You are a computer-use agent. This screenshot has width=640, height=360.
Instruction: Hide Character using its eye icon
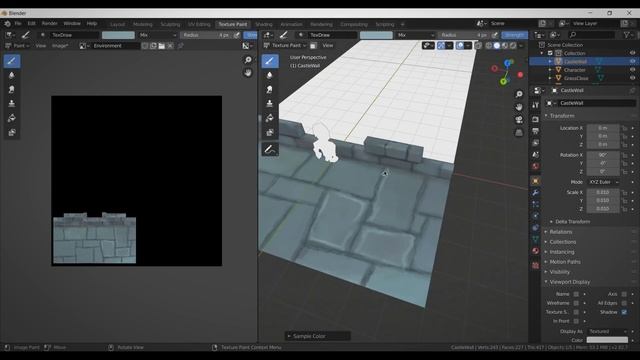[632, 70]
